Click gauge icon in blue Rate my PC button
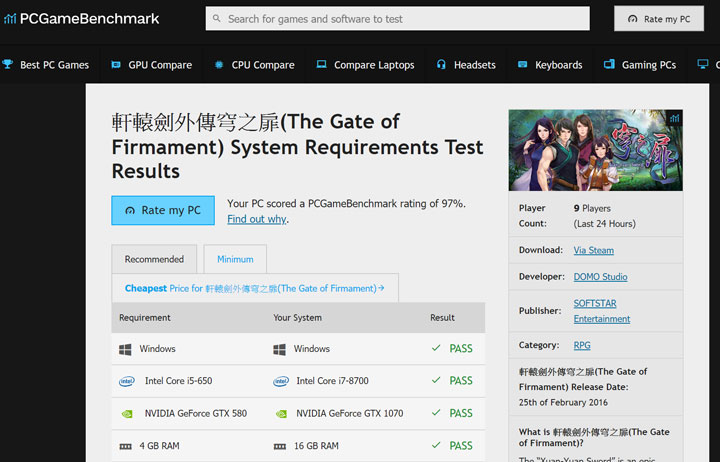 [x=130, y=210]
